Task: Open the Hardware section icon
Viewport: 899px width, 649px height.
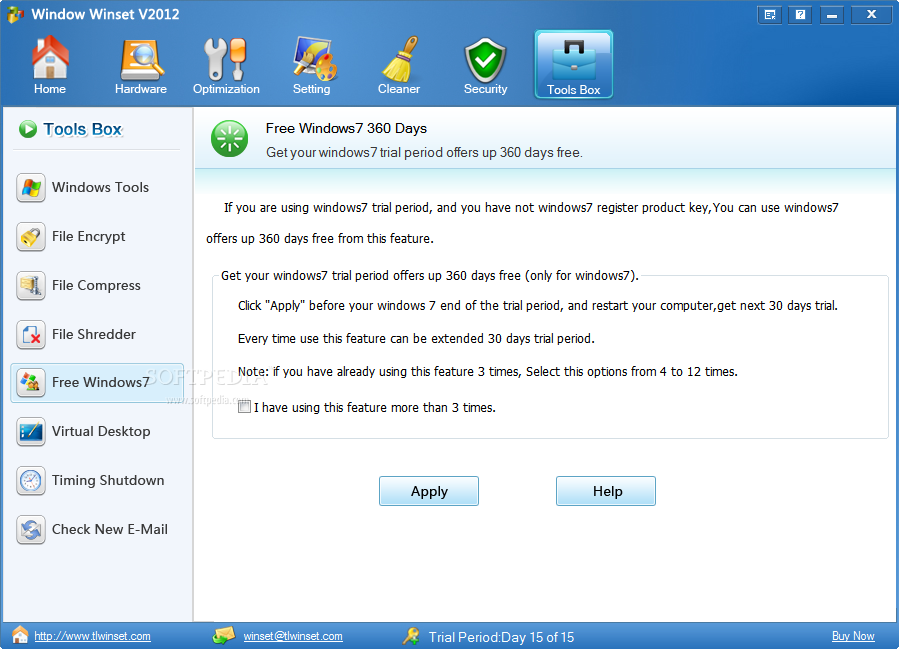Action: (141, 60)
